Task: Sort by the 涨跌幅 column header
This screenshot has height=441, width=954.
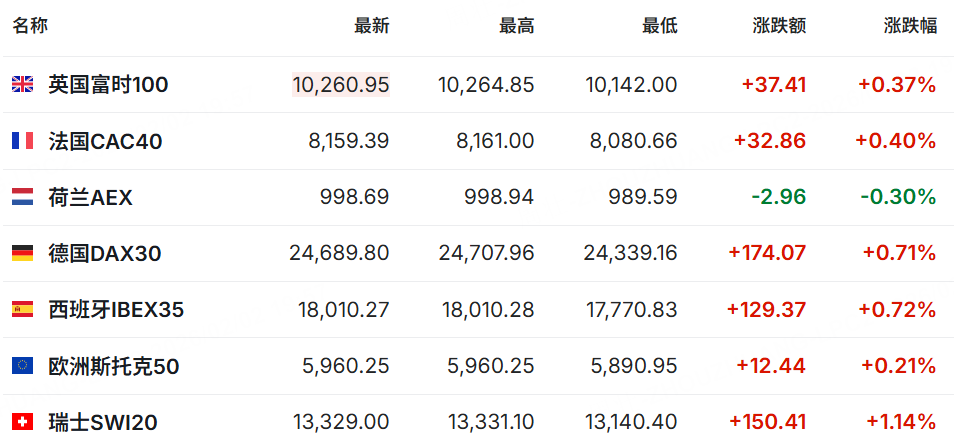Action: click(910, 26)
